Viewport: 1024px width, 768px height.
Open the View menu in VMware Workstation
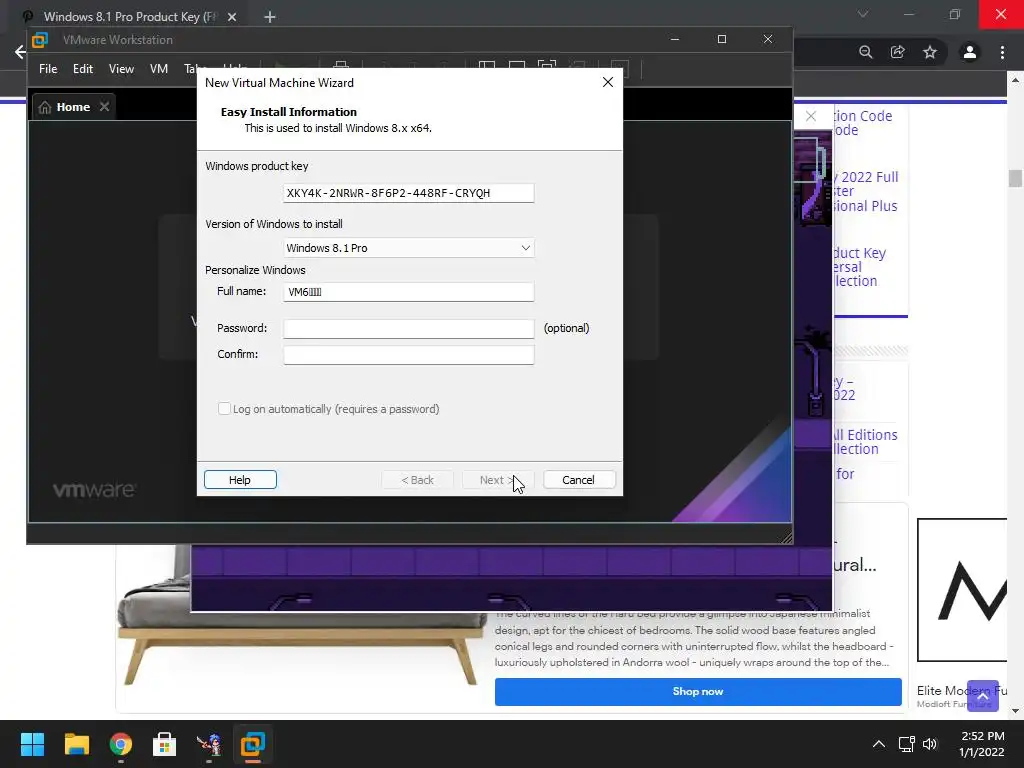point(121,69)
